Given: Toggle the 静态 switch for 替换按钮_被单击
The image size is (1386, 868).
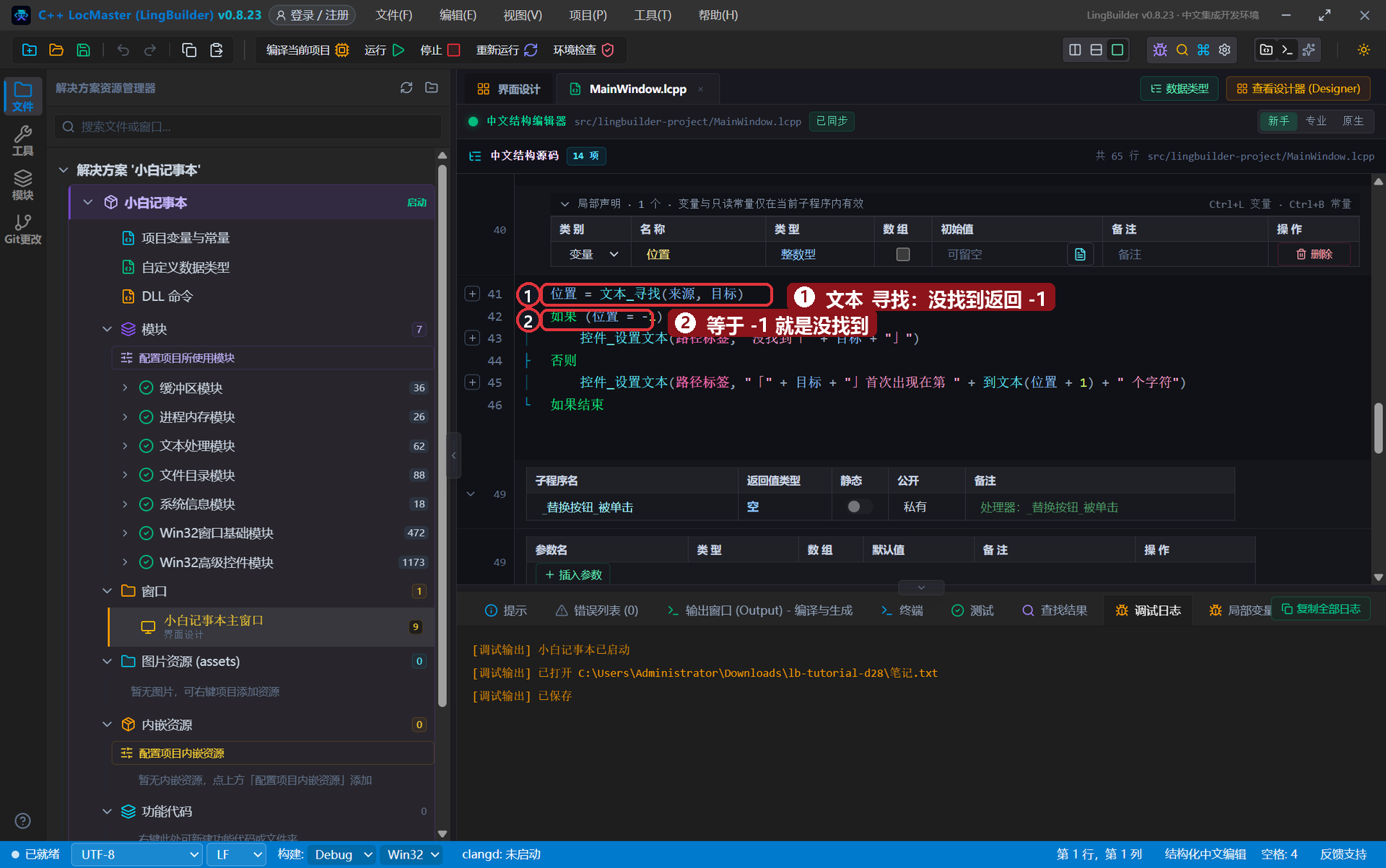Looking at the screenshot, I should (858, 507).
